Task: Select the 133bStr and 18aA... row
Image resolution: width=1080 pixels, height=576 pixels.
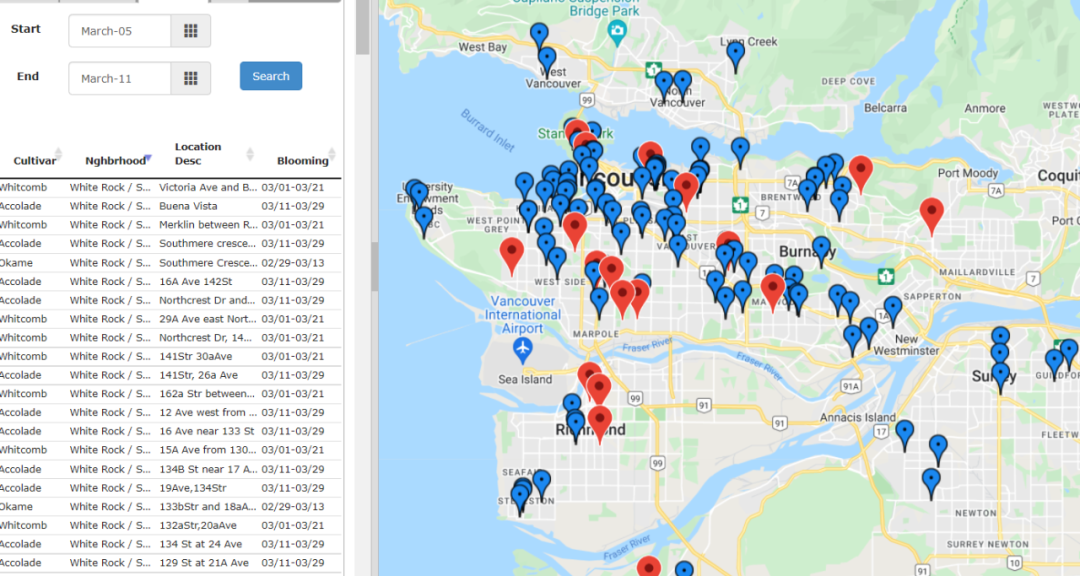Action: [170, 506]
